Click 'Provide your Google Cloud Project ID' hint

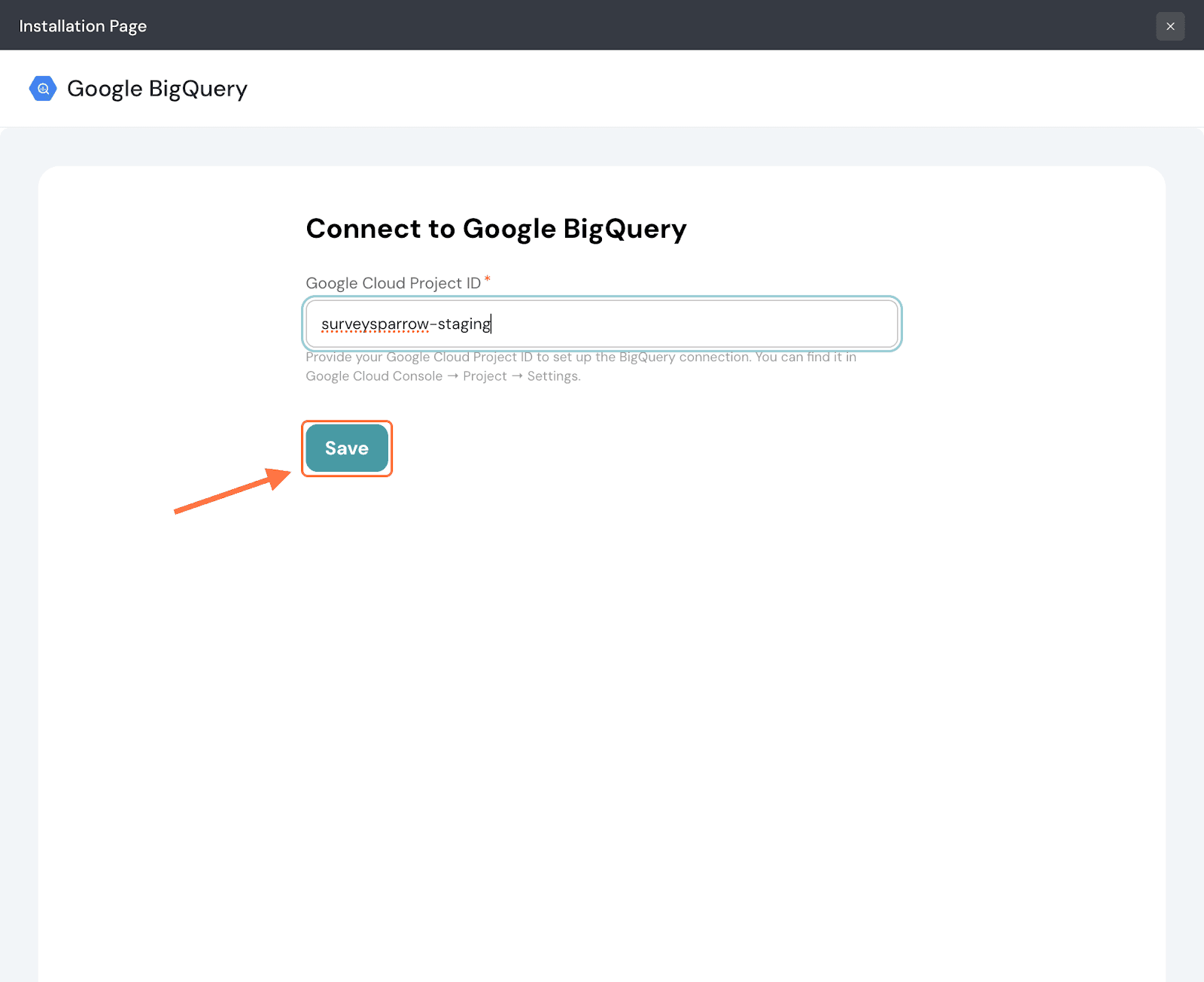coord(418,357)
